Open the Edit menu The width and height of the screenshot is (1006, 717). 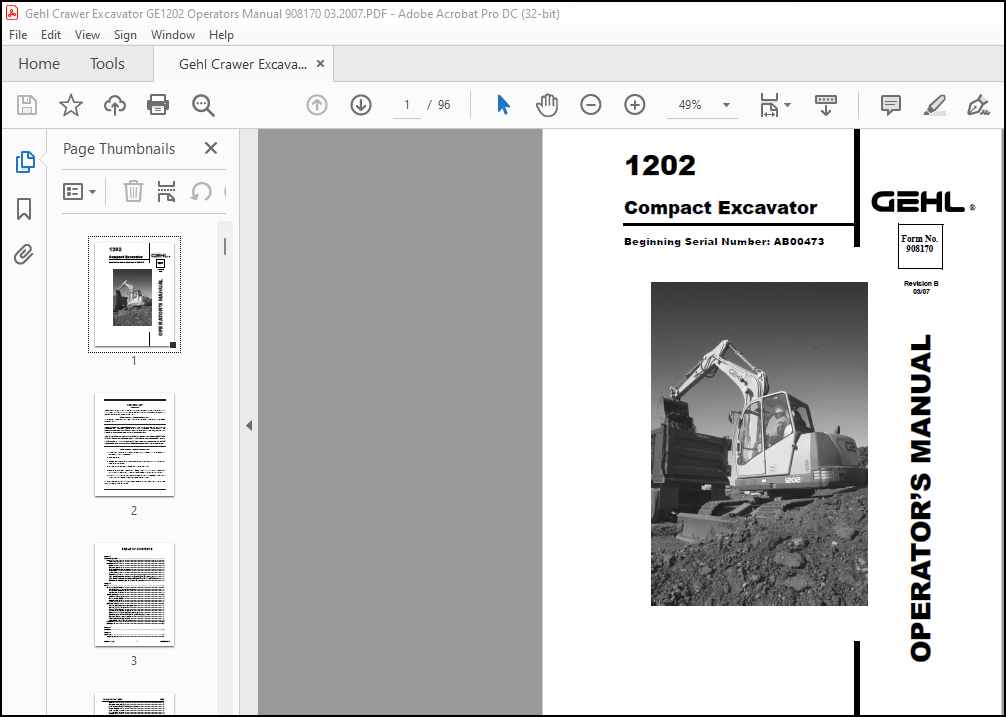(x=51, y=35)
